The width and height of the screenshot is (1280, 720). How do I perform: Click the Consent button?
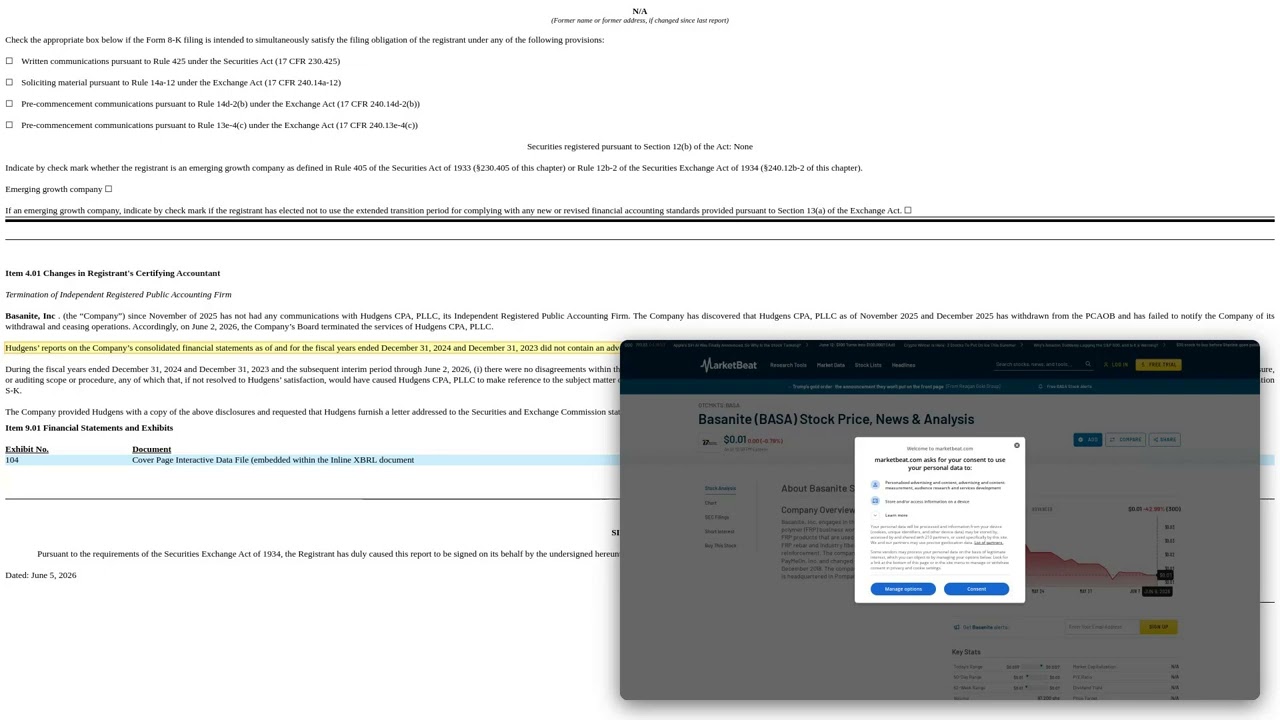pos(976,589)
